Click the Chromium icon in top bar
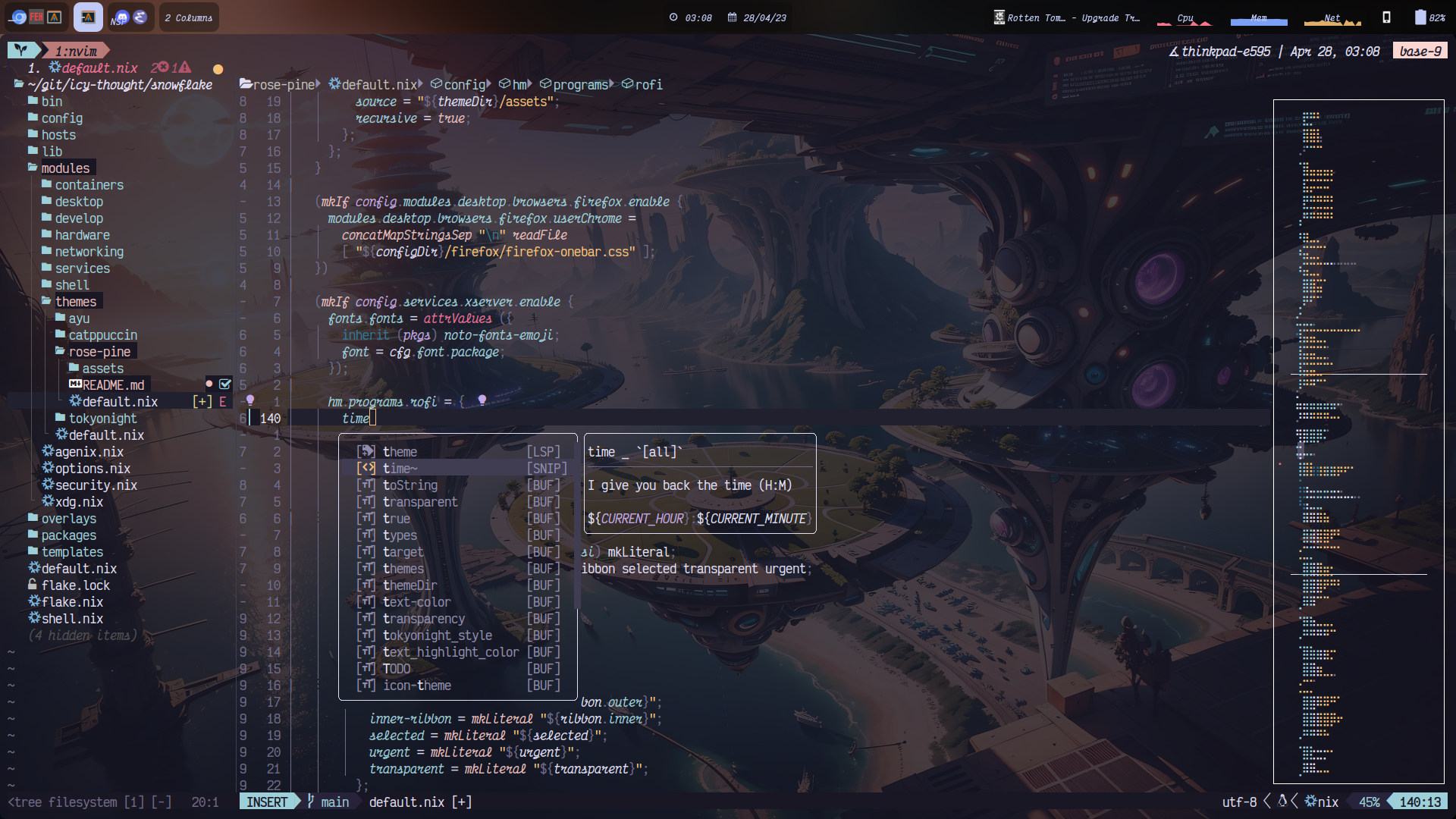This screenshot has width=1456, height=819. 19,17
